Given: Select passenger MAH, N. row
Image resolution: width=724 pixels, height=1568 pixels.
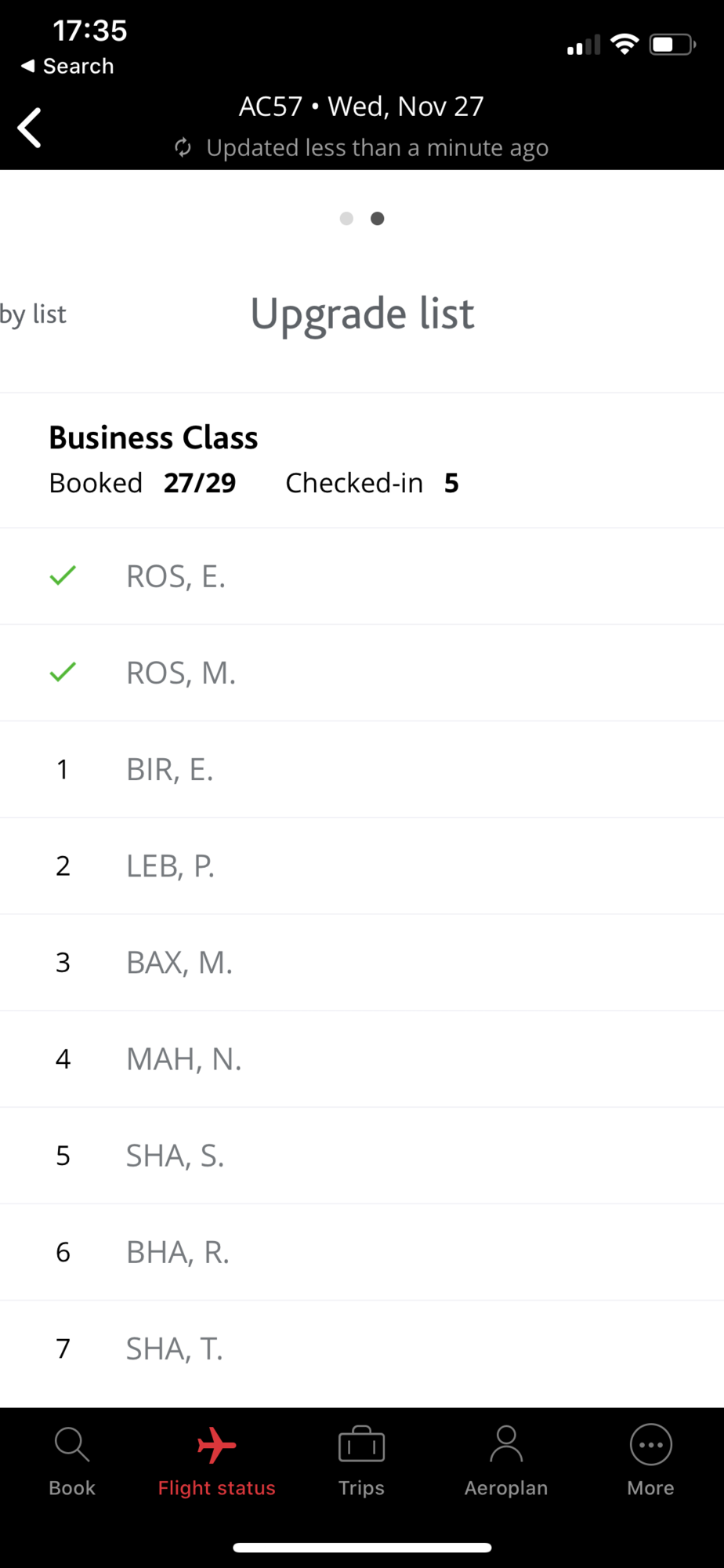Looking at the screenshot, I should click(x=362, y=1059).
